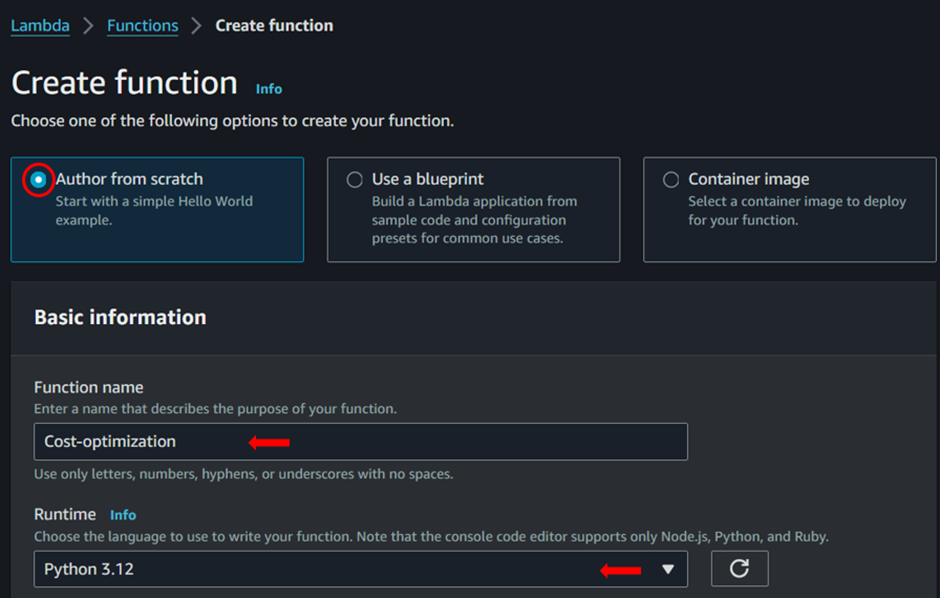Select the Use a blueprint radio button
940x598 pixels.
(354, 180)
